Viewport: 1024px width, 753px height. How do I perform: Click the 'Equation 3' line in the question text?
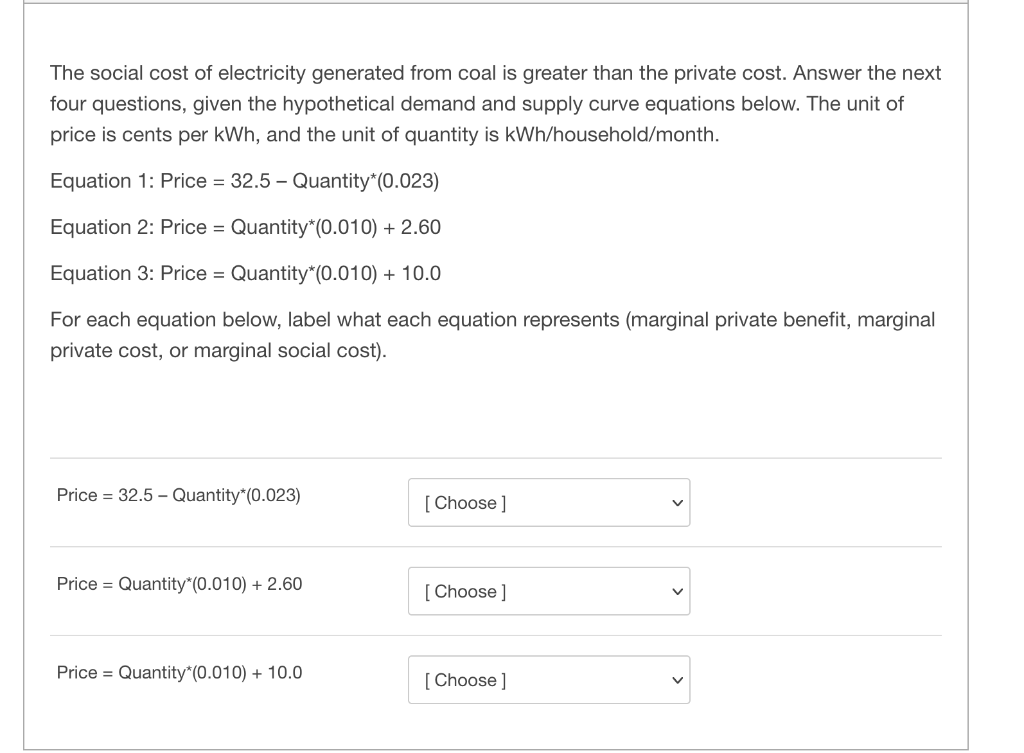click(245, 273)
